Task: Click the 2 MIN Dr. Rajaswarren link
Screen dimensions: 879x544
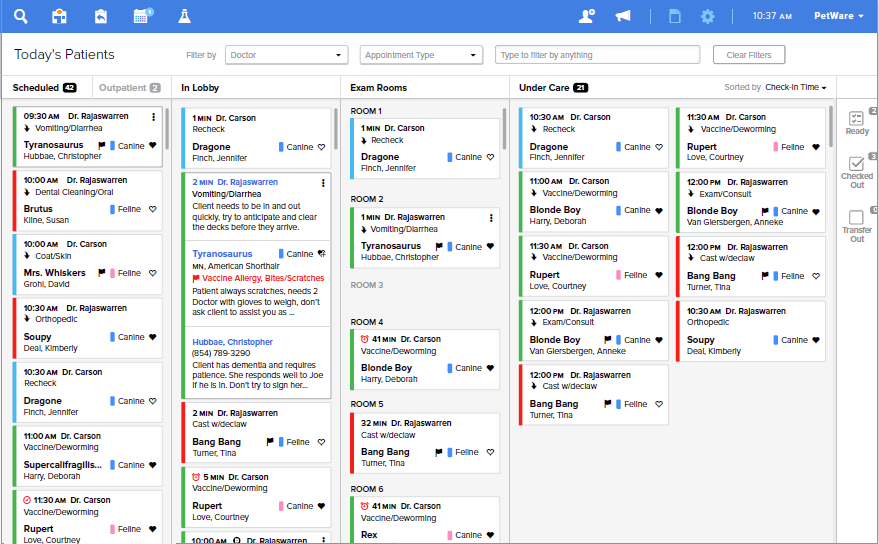Action: click(235, 182)
